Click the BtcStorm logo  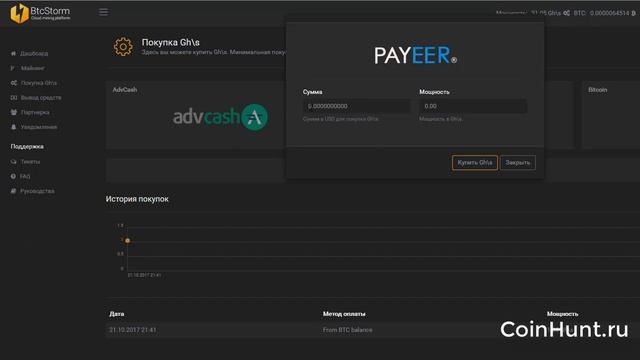tap(40, 13)
